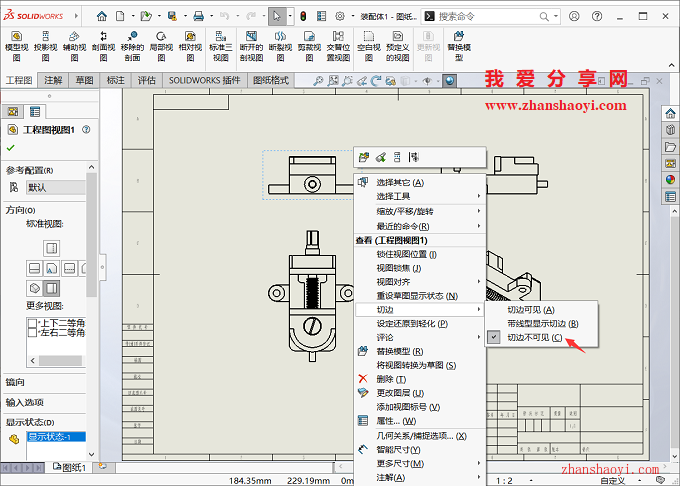Expand the 更多尺寸(M) submenu
The image size is (680, 486).
pyautogui.click(x=420, y=463)
